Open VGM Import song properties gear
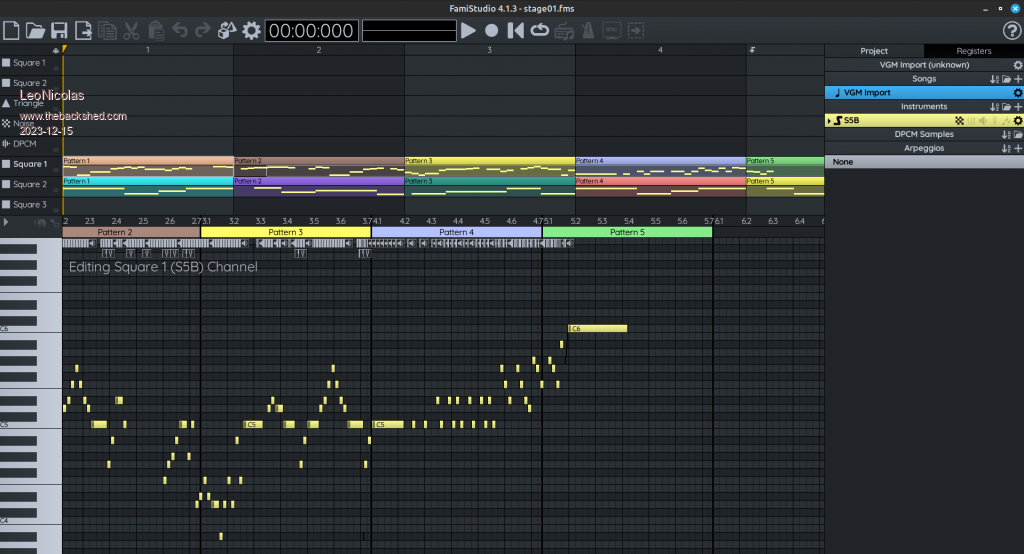This screenshot has width=1024, height=554. 1017,93
